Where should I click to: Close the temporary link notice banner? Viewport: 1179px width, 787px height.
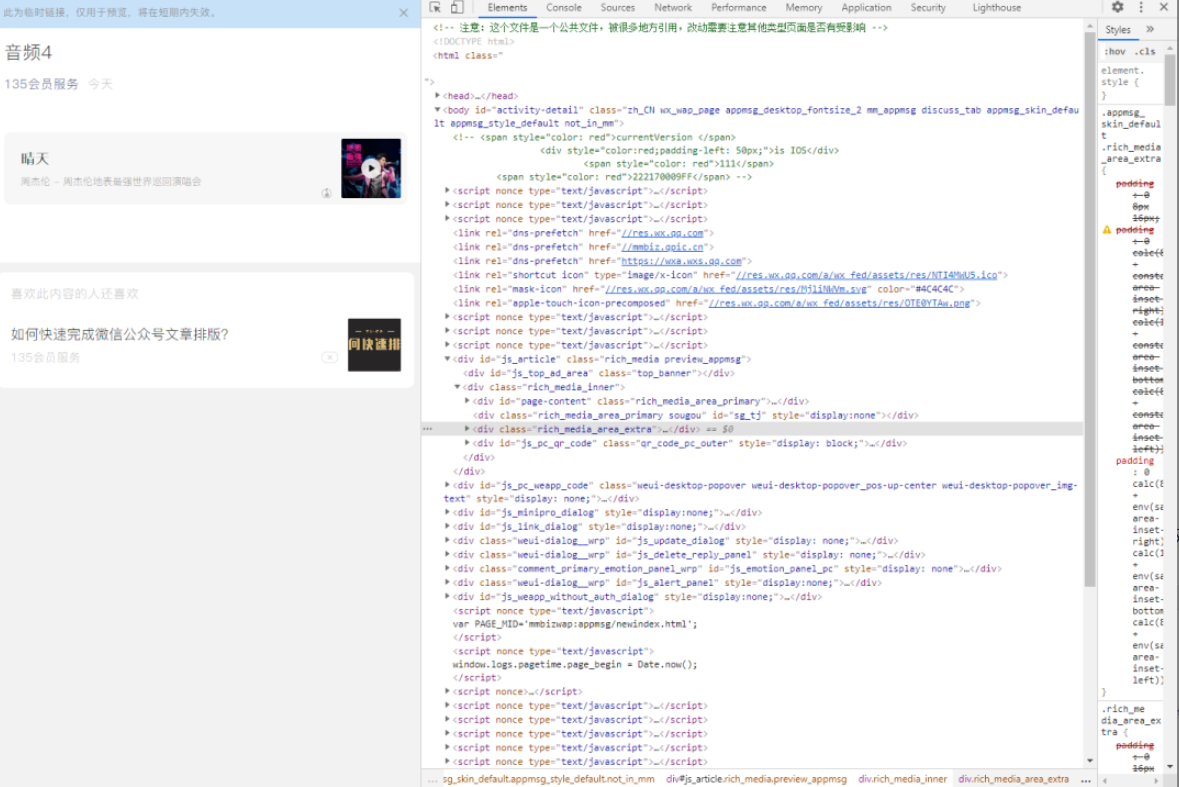coord(404,13)
